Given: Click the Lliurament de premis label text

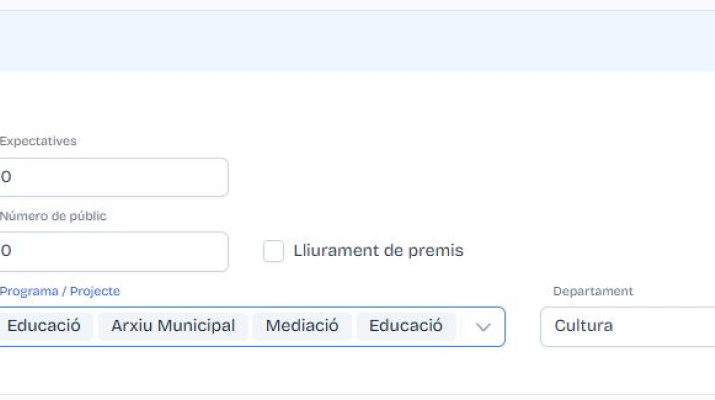Looking at the screenshot, I should (378, 251).
